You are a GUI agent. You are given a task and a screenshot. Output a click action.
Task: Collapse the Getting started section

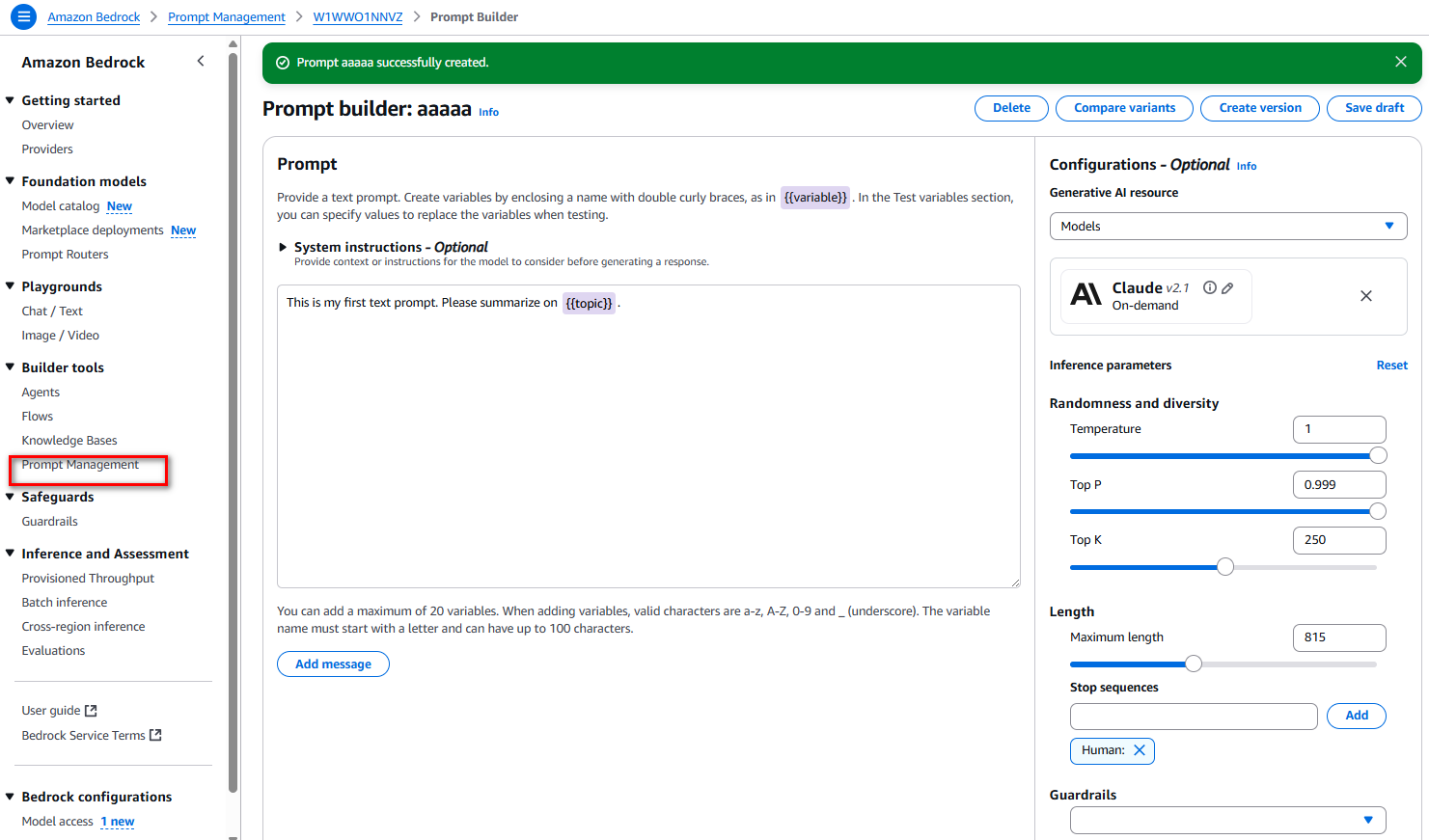(x=10, y=99)
